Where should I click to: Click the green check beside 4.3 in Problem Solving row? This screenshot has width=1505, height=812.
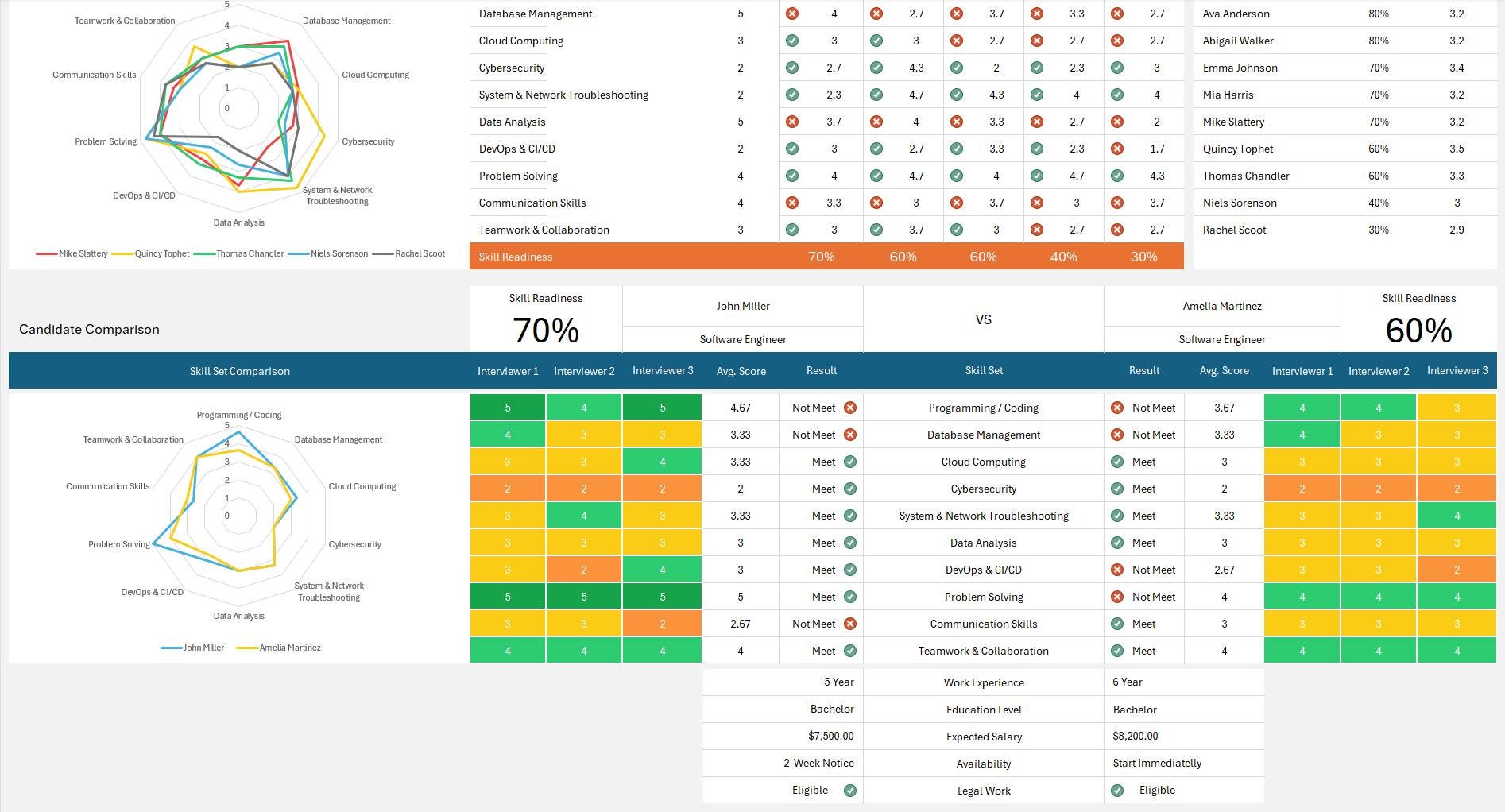click(x=1116, y=176)
